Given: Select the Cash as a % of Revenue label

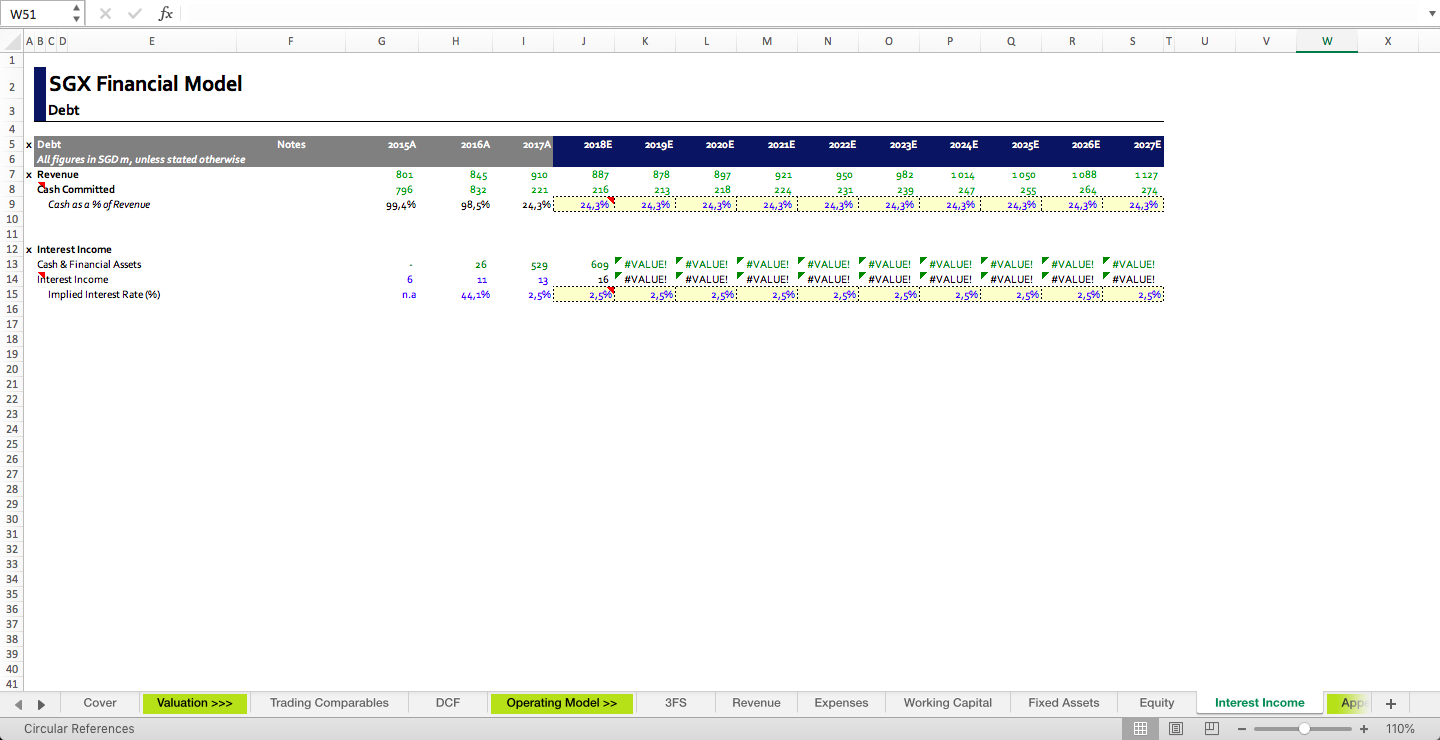Looking at the screenshot, I should (x=99, y=205).
